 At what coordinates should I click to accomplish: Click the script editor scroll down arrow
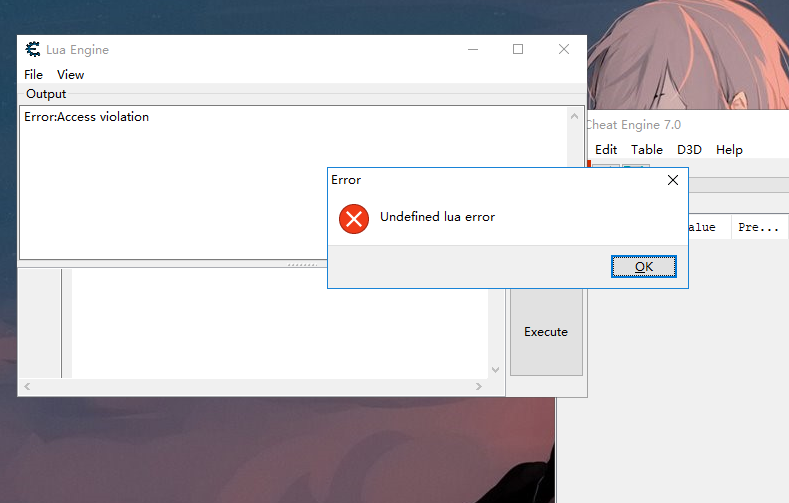click(x=495, y=370)
